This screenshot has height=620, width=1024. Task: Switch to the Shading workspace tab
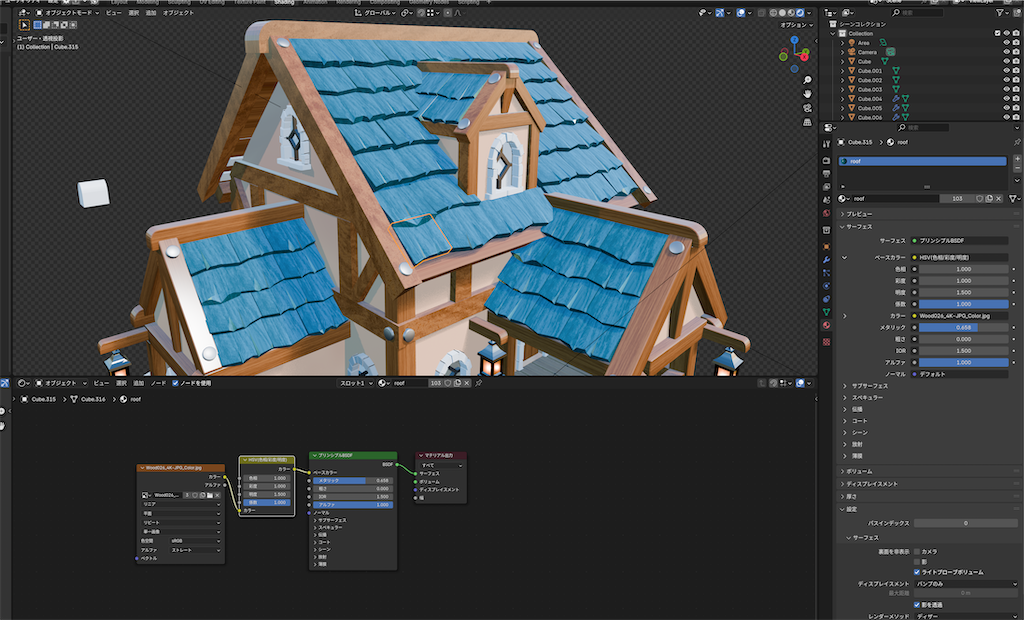(284, 3)
